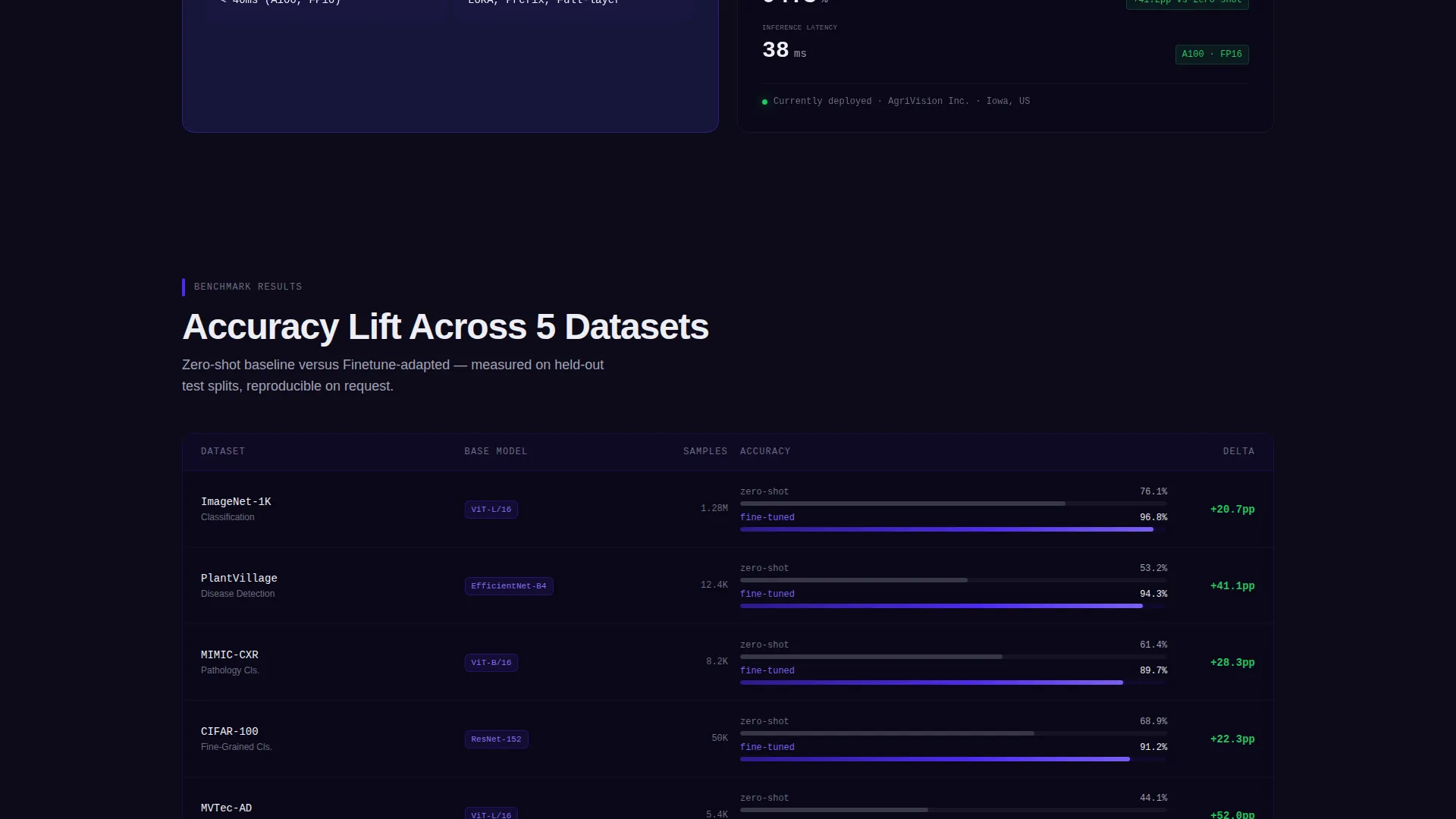The width and height of the screenshot is (1456, 819).
Task: Click the CIFAR-100 zero-shot progress bar
Action: point(953,733)
